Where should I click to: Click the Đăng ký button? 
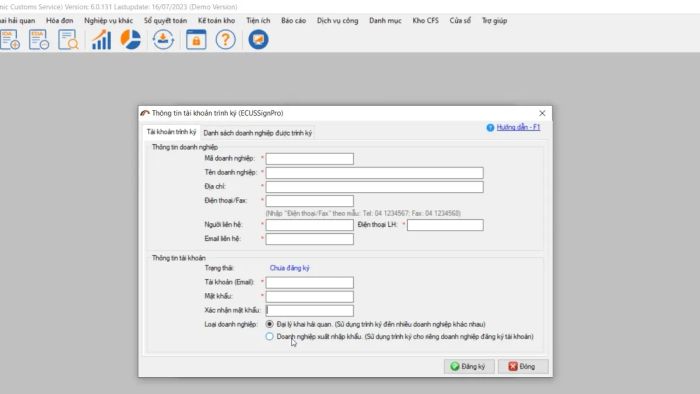469,366
